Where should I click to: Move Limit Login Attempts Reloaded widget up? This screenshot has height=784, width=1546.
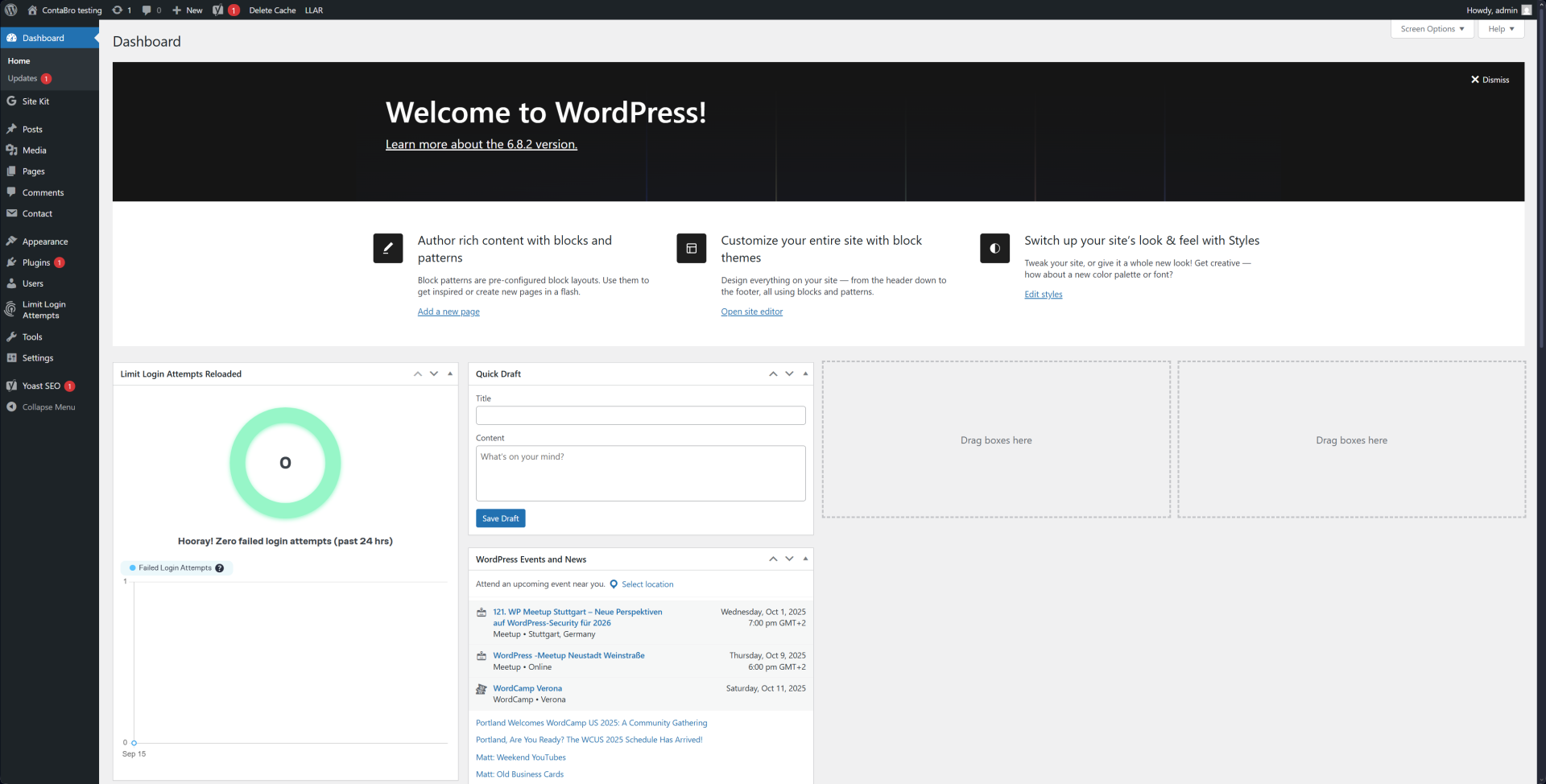pos(418,374)
